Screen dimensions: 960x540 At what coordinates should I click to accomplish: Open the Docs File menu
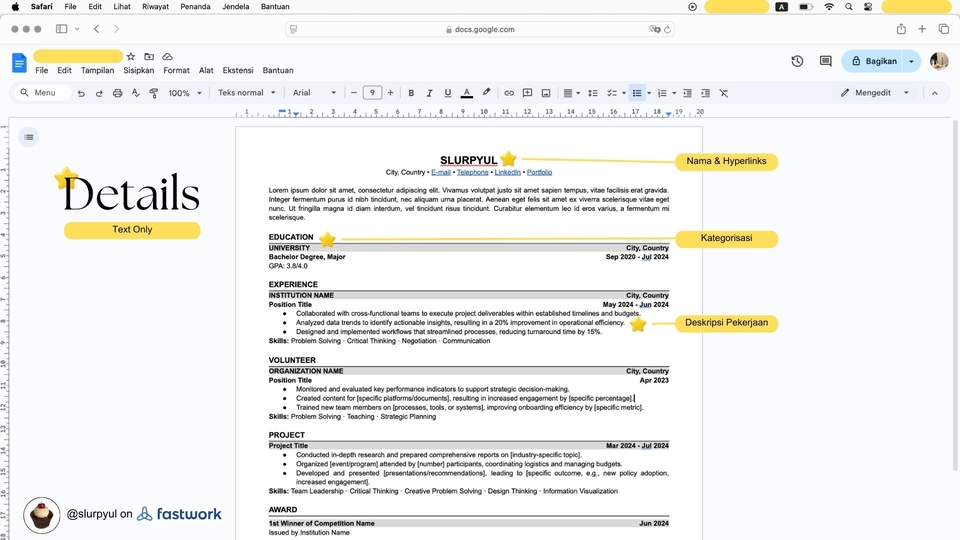pos(42,70)
